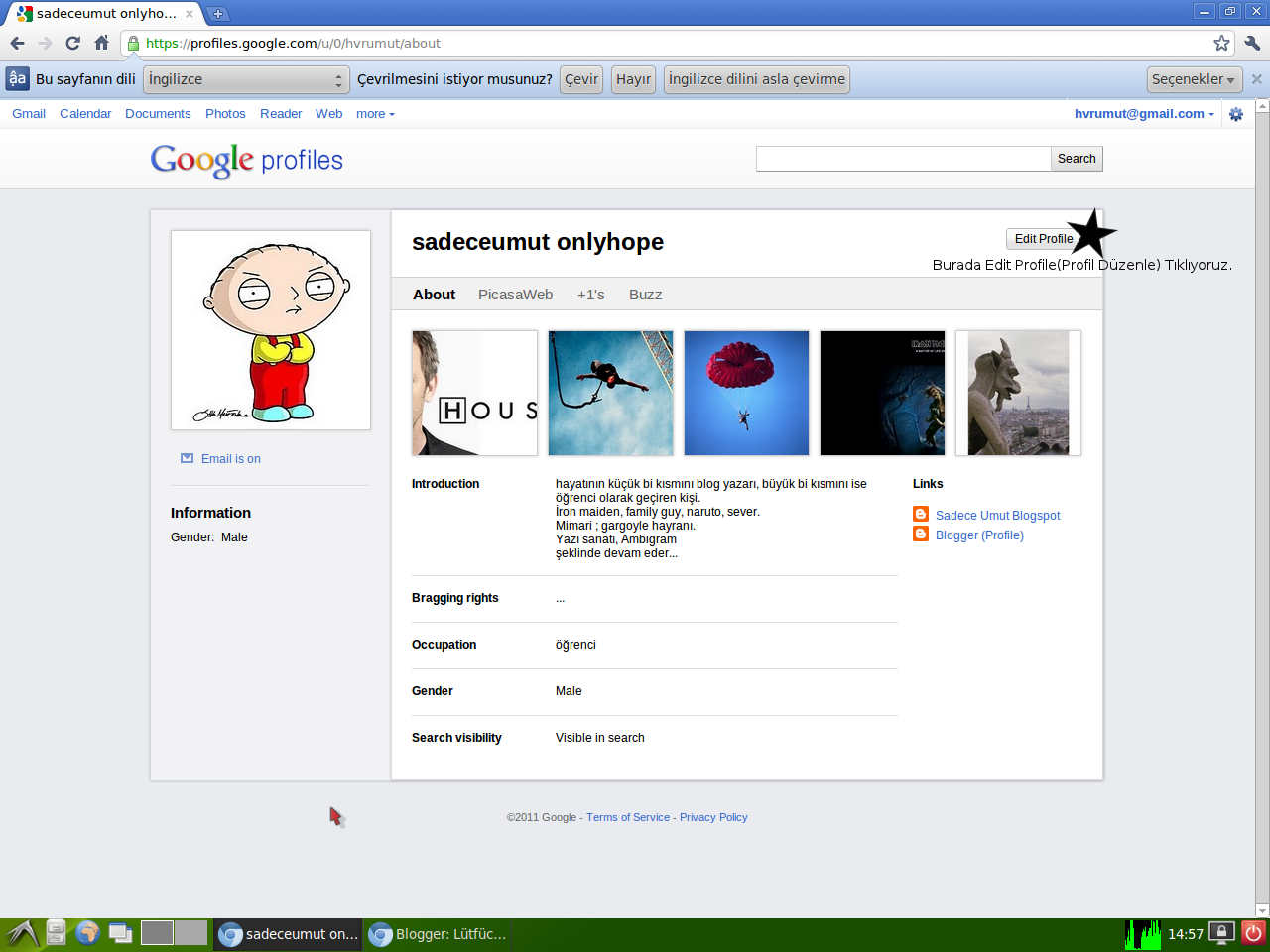
Task: Open the House photo thumbnail
Action: (474, 393)
